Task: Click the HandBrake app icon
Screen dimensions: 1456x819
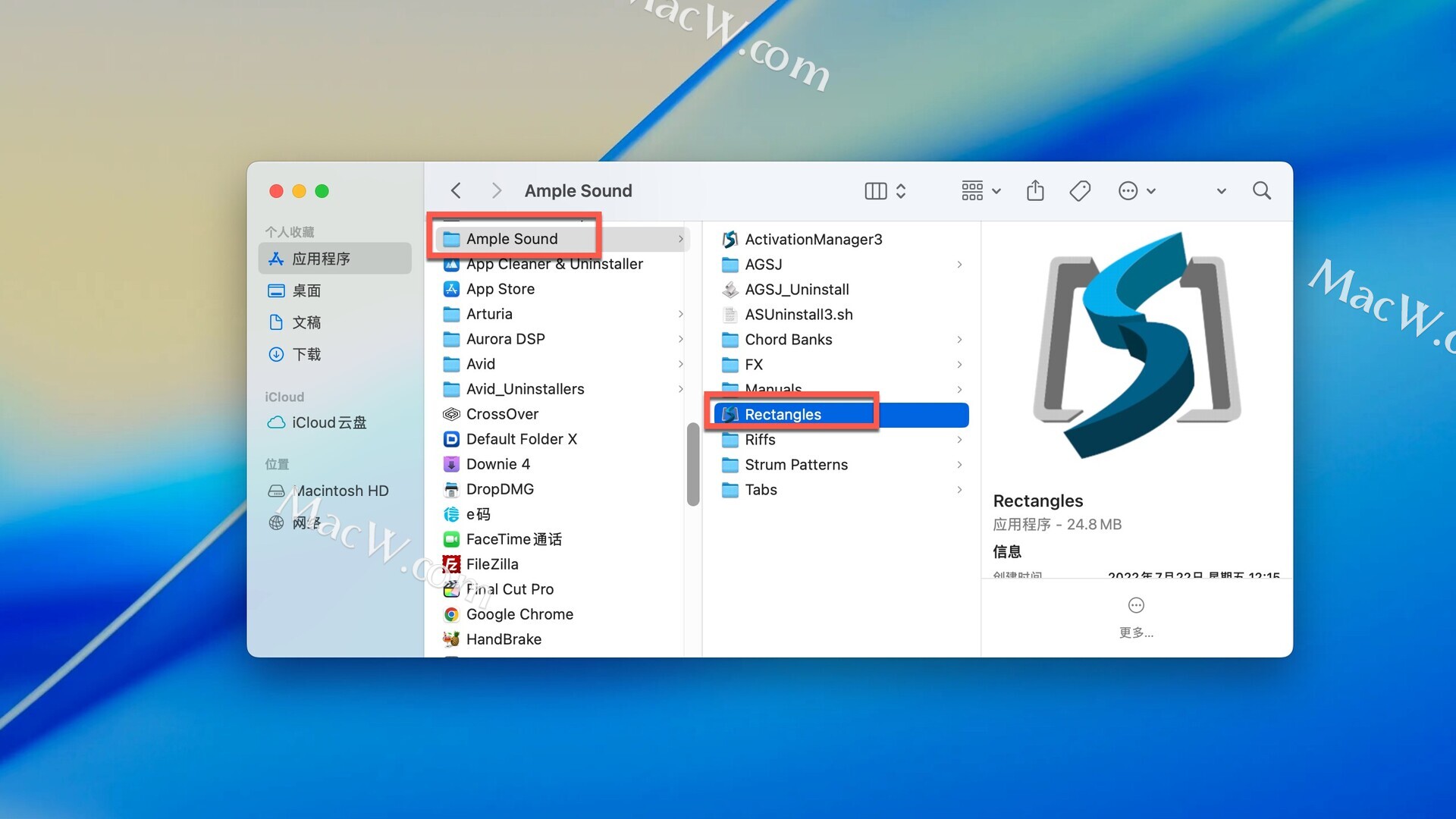Action: [451, 639]
